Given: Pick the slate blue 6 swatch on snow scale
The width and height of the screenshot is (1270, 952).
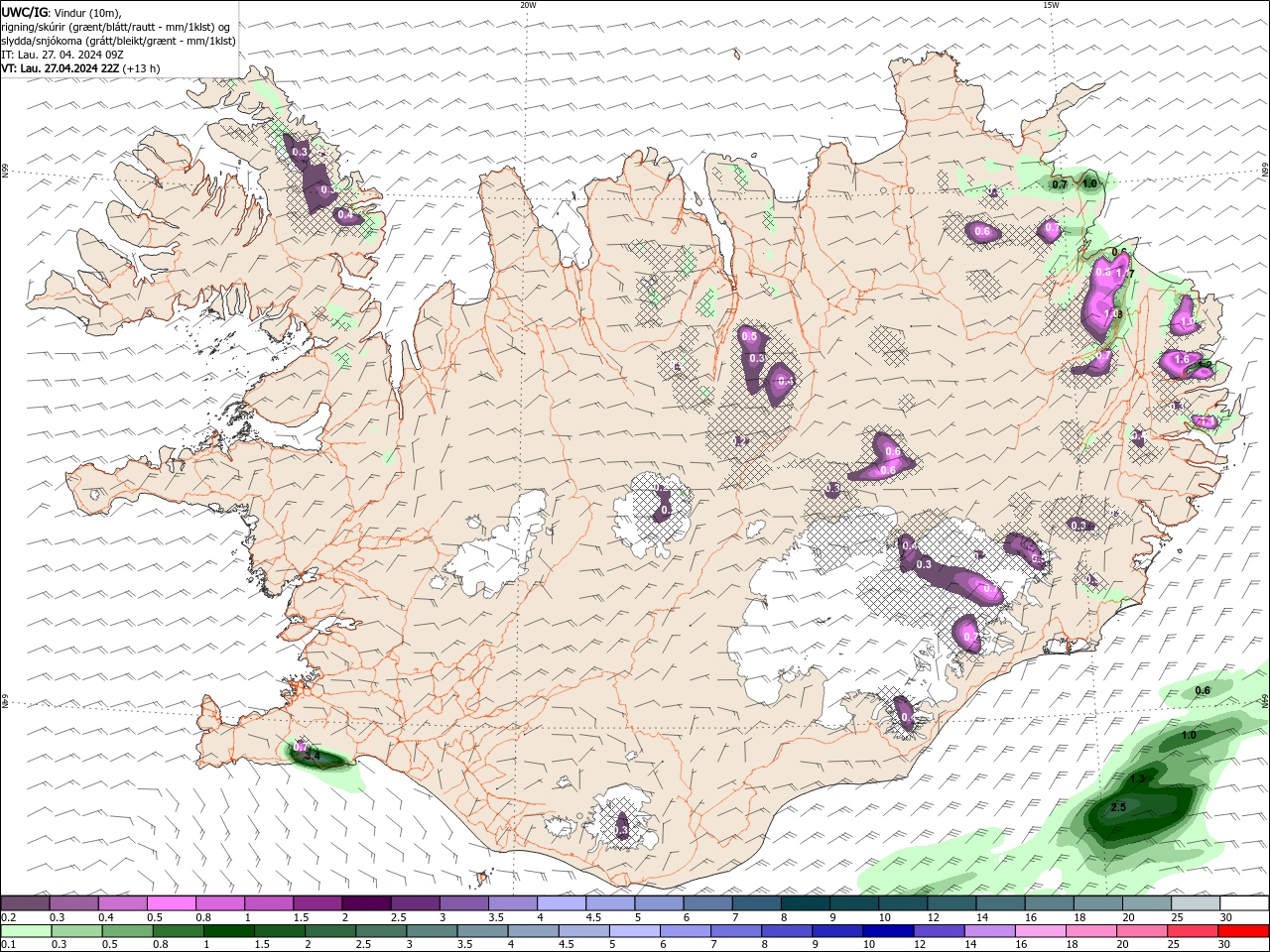Looking at the screenshot, I should pos(707,903).
